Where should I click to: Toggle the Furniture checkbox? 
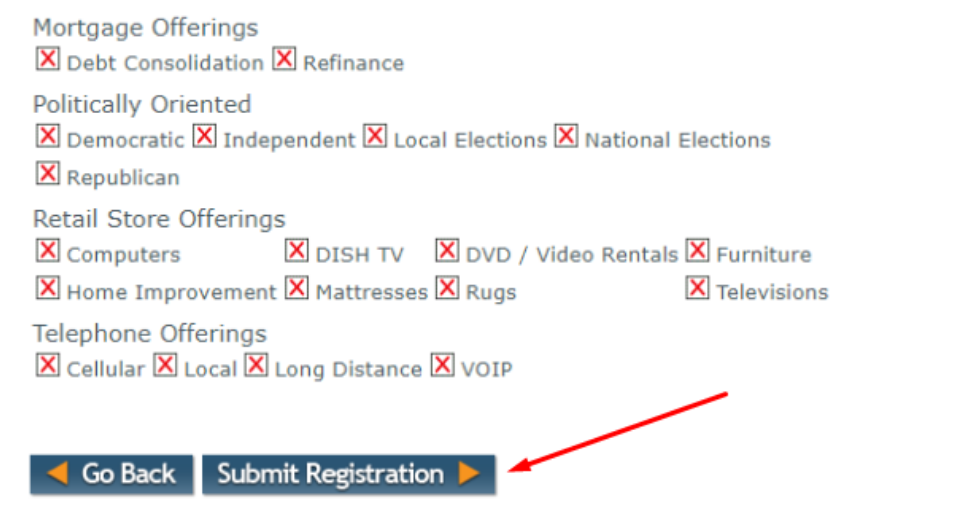(x=697, y=251)
